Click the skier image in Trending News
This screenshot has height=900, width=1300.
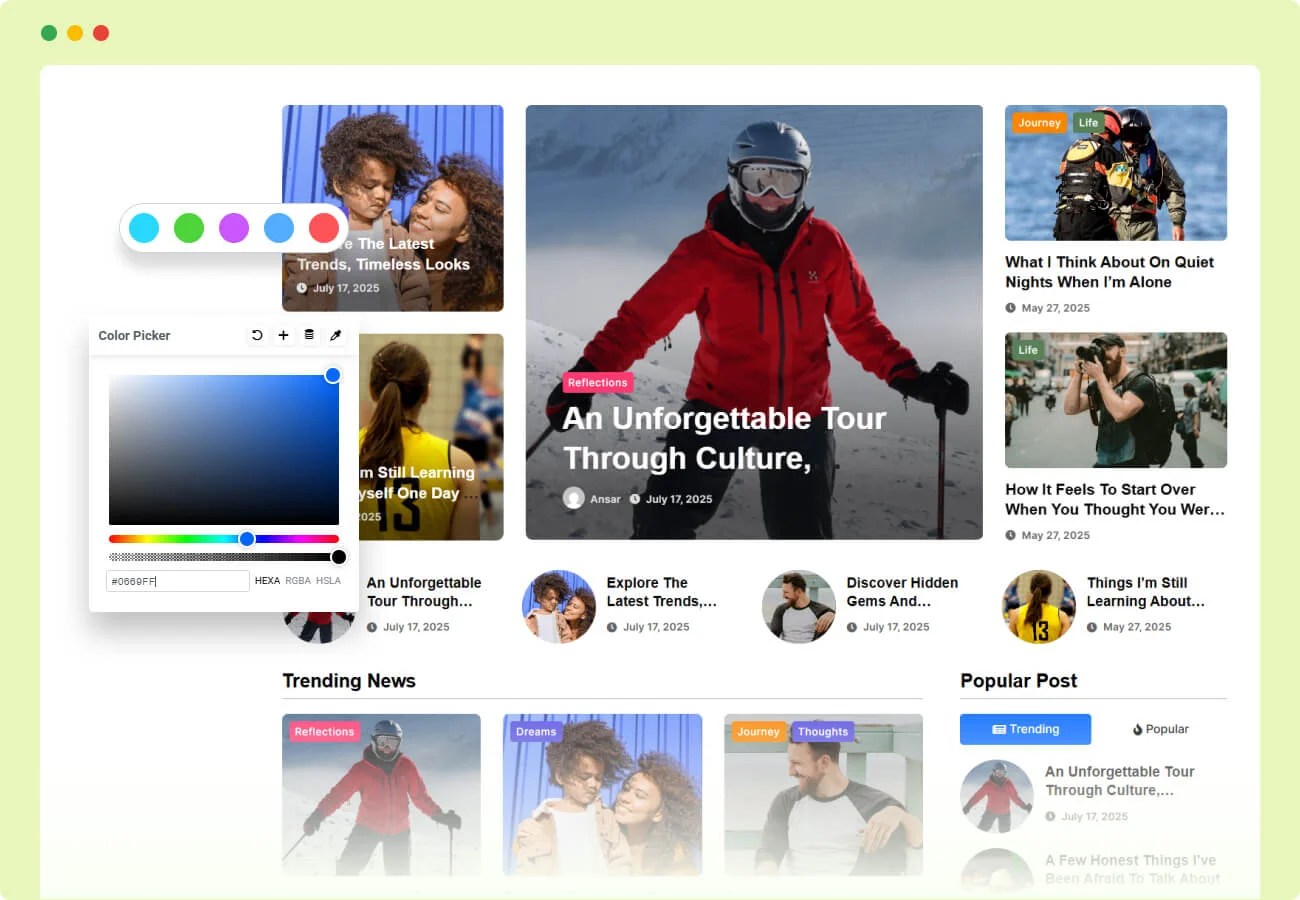pyautogui.click(x=381, y=795)
